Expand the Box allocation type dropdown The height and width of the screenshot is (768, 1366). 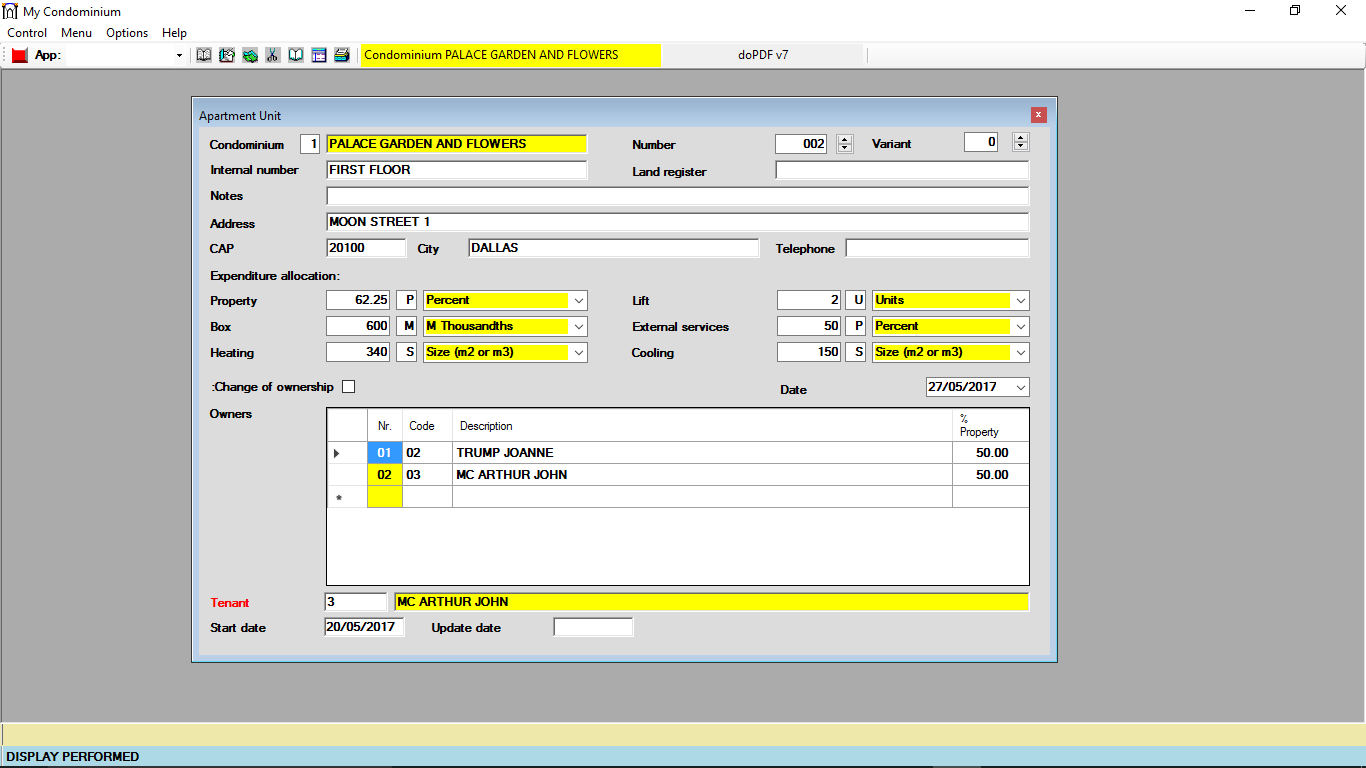(x=578, y=326)
